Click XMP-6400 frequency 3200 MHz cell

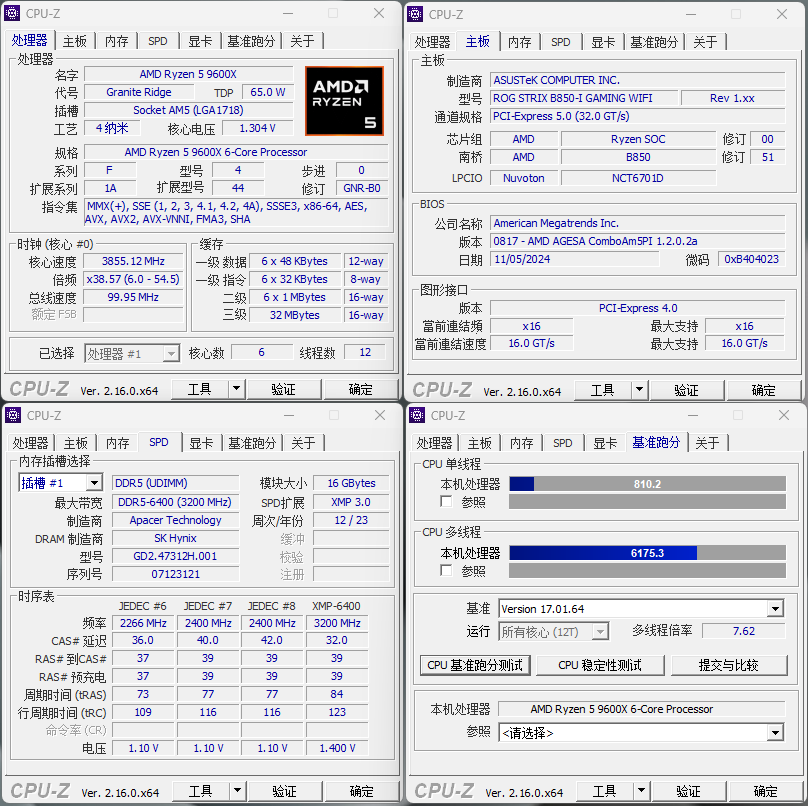pyautogui.click(x=337, y=623)
